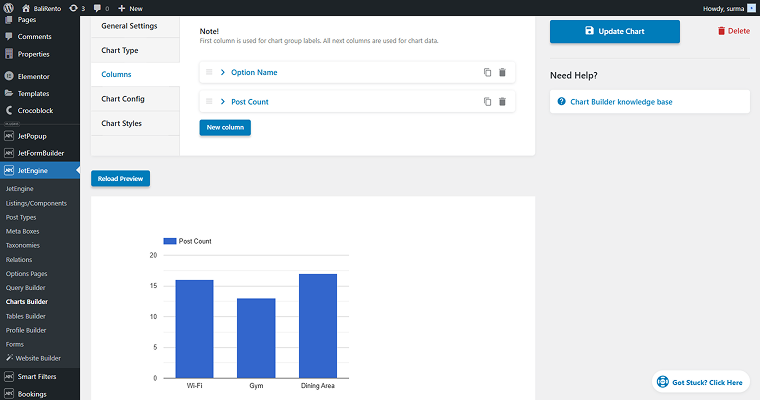The image size is (760, 400).
Task: Click the JetPopup sidebar icon
Action: 9,136
